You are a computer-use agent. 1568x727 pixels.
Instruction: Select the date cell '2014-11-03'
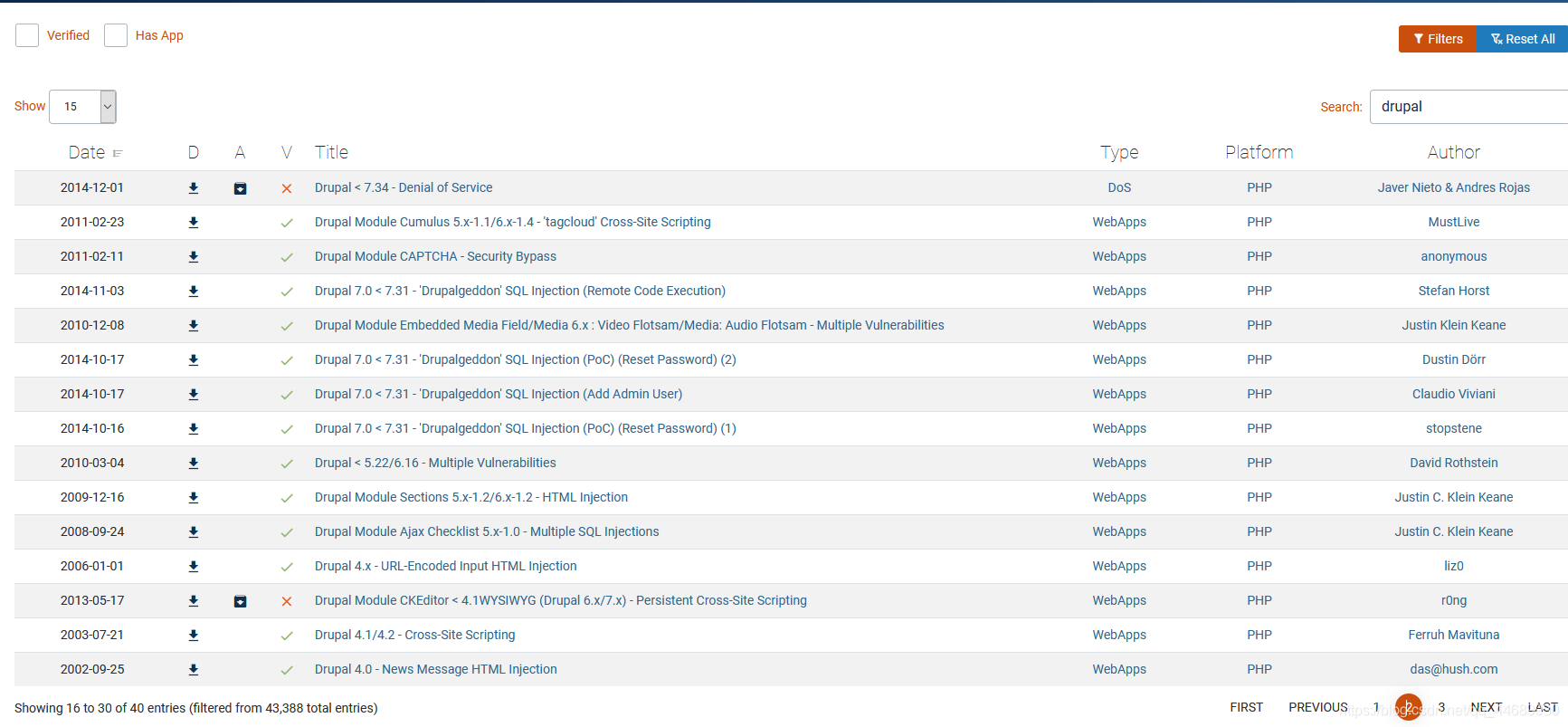tap(92, 291)
